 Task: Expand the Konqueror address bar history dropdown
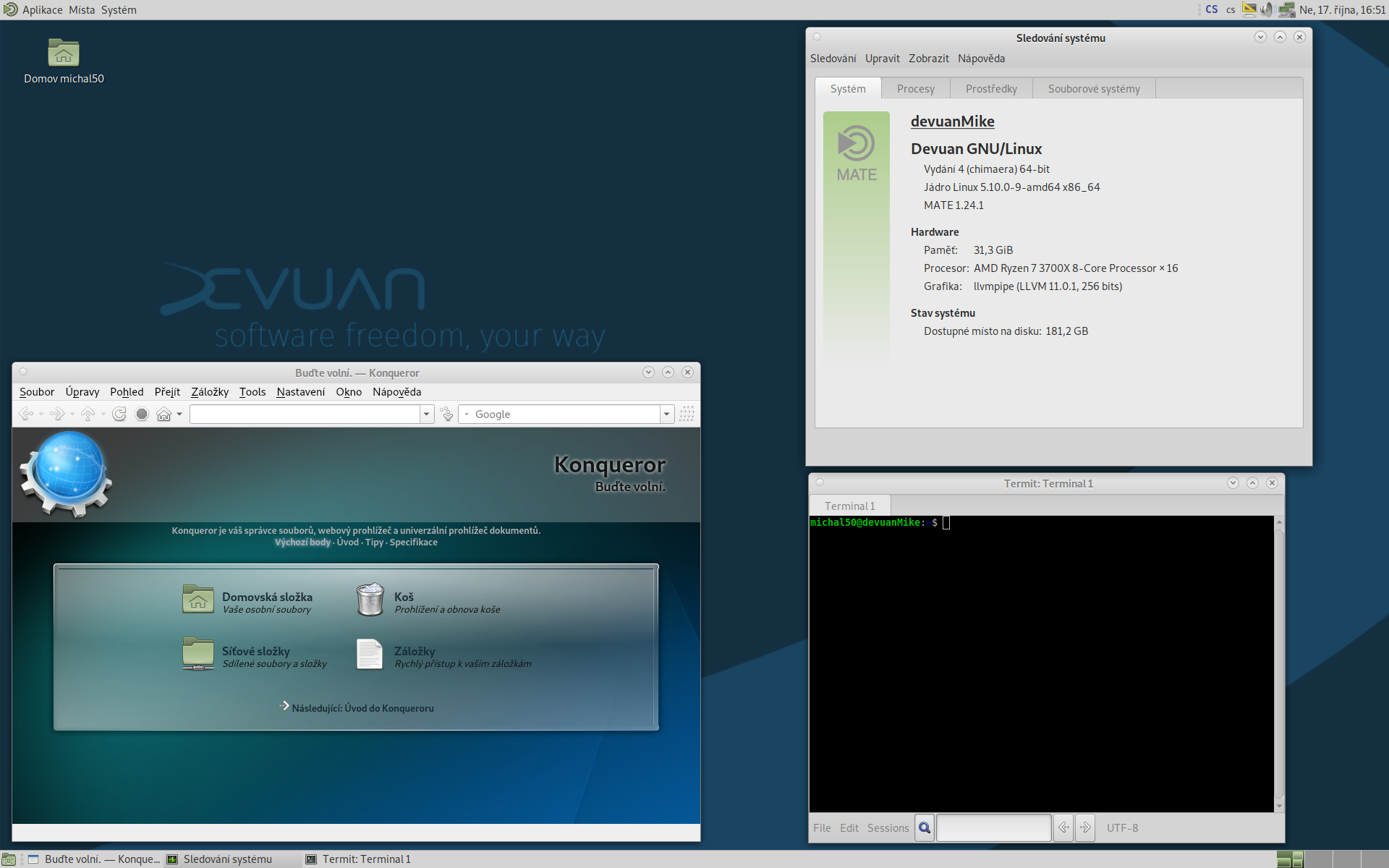427,414
